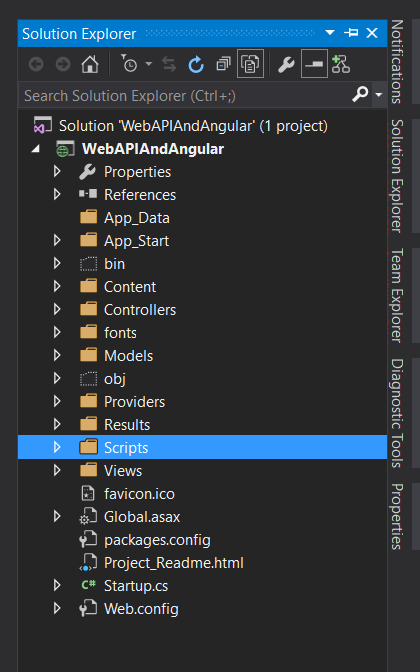Click the Pending Changes Filter clock icon
Image resolution: width=420 pixels, height=672 pixels.
click(x=128, y=64)
